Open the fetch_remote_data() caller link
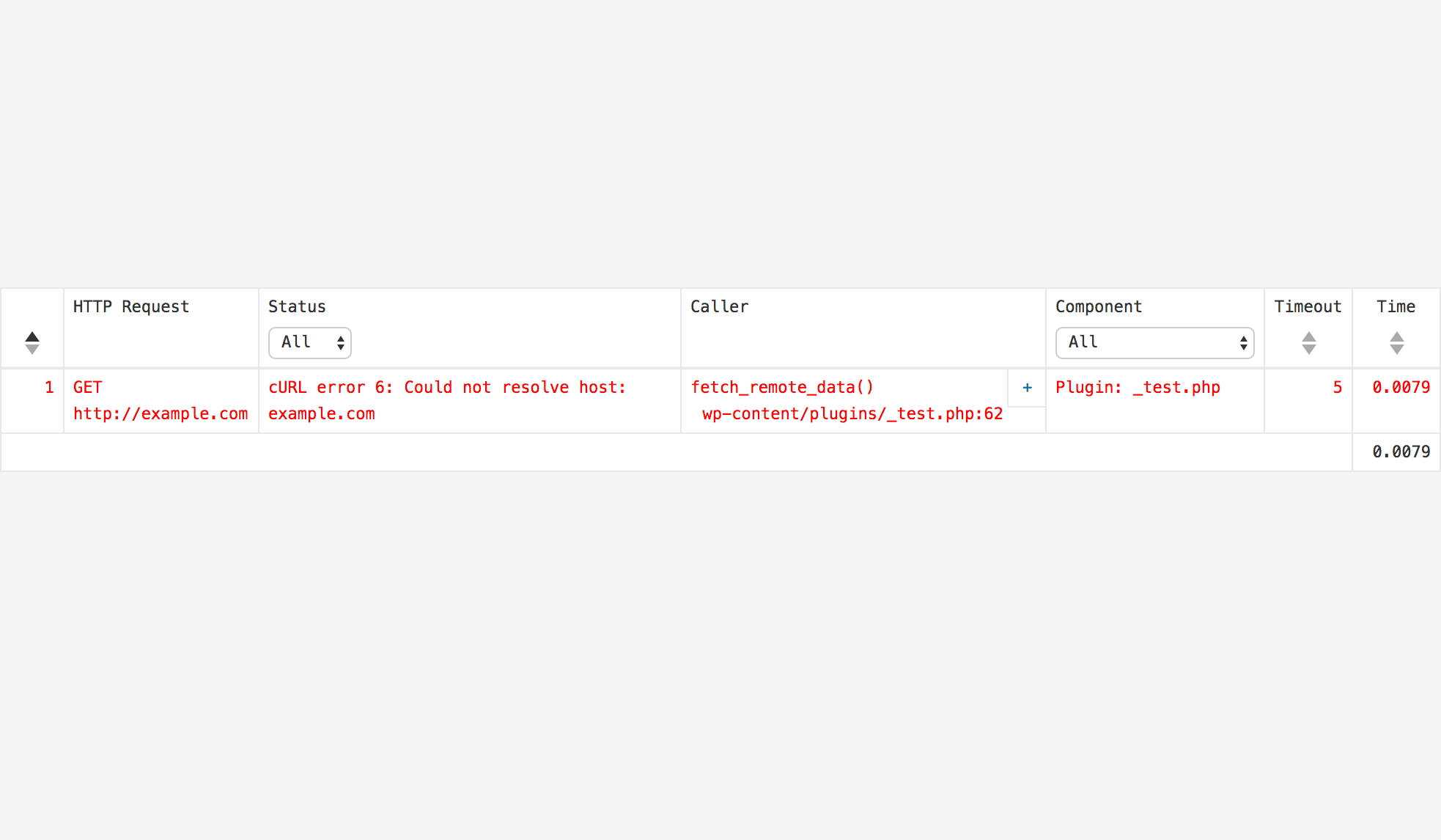The image size is (1441, 840). (x=782, y=387)
